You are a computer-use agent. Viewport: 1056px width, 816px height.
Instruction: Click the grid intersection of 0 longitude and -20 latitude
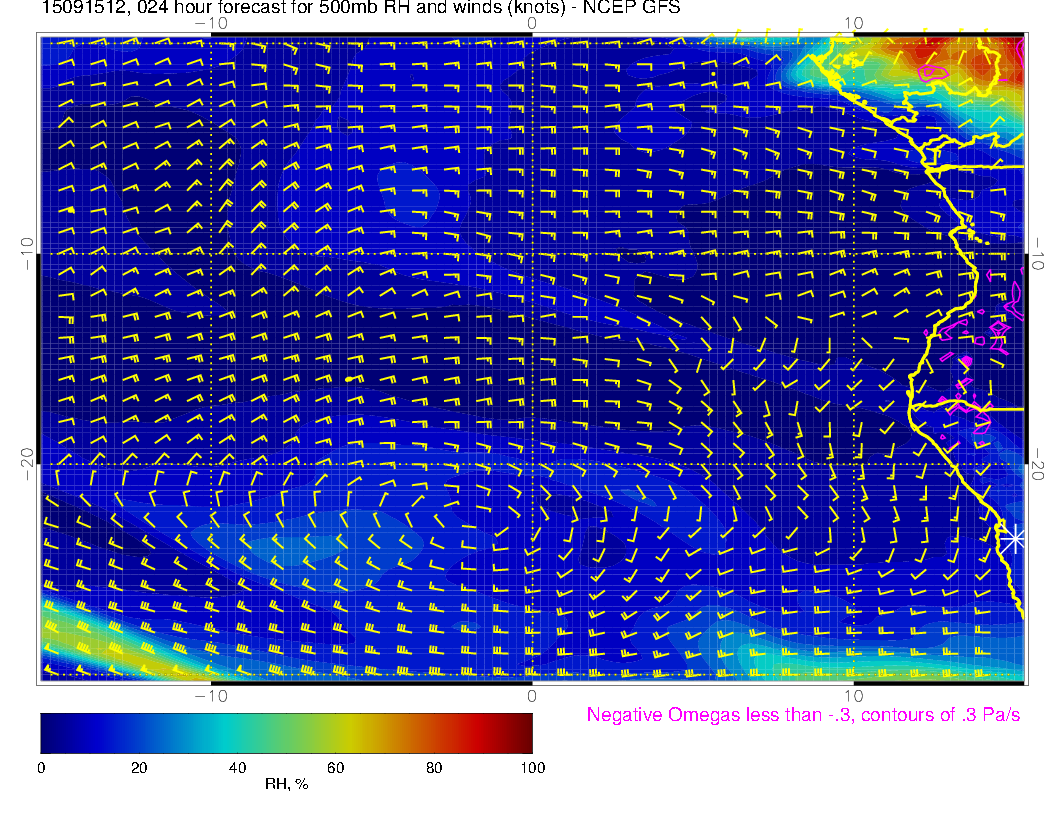(532, 464)
